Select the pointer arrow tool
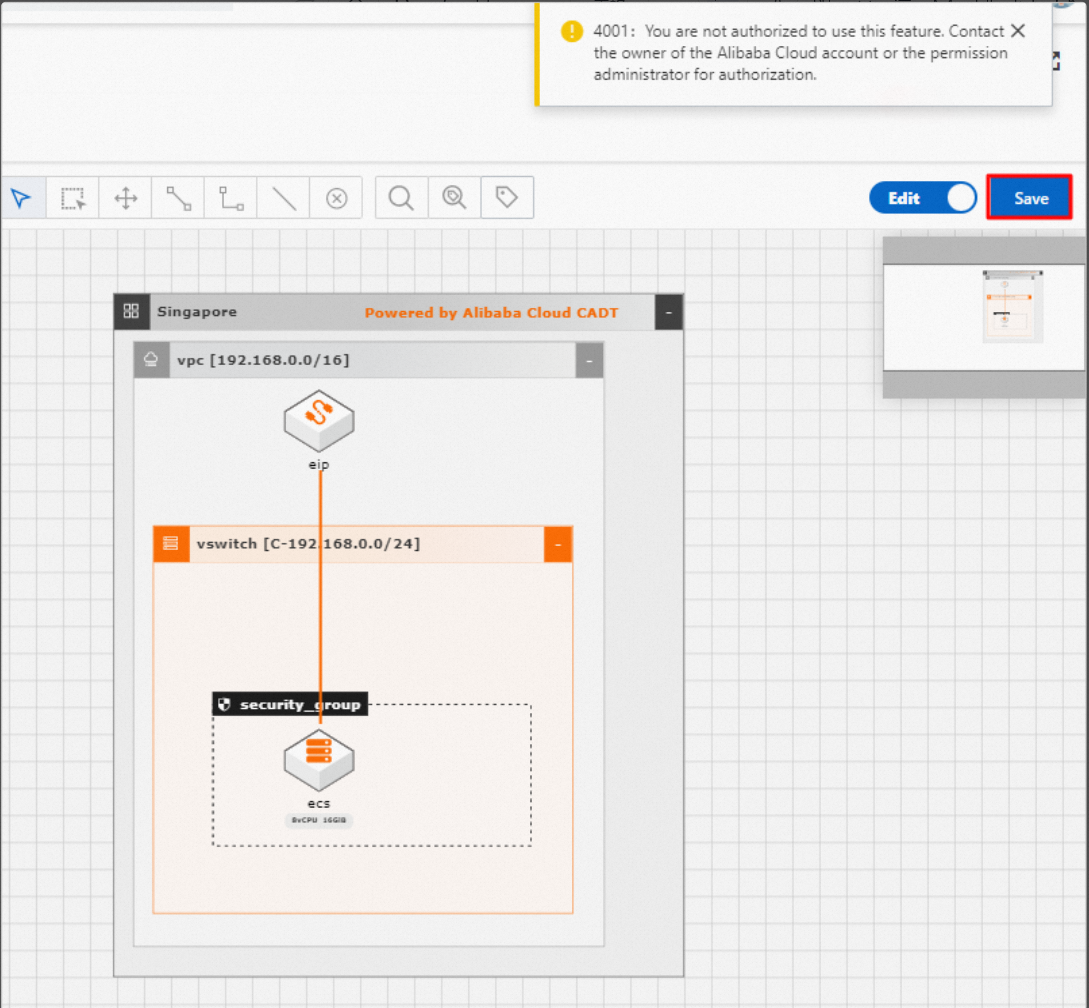The image size is (1089, 1008). point(21,199)
